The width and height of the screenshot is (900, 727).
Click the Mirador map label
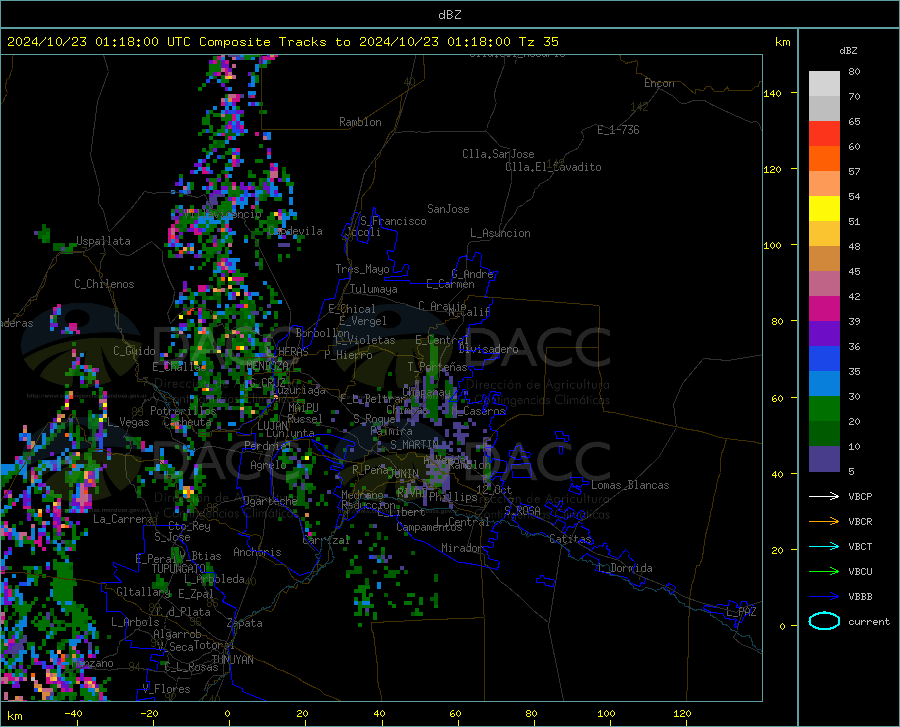(461, 548)
